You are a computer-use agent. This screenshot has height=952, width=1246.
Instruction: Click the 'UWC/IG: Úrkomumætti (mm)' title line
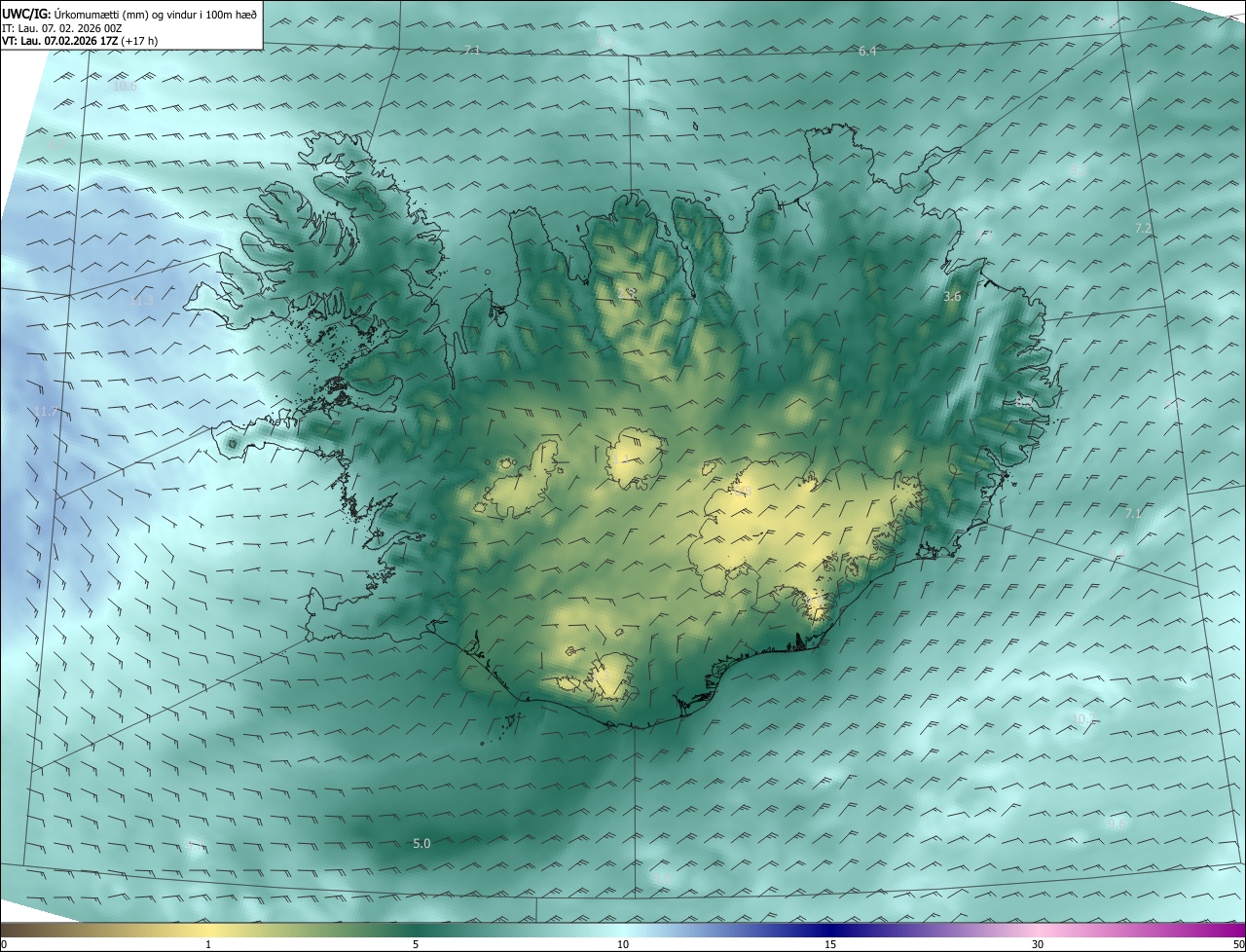130,14
